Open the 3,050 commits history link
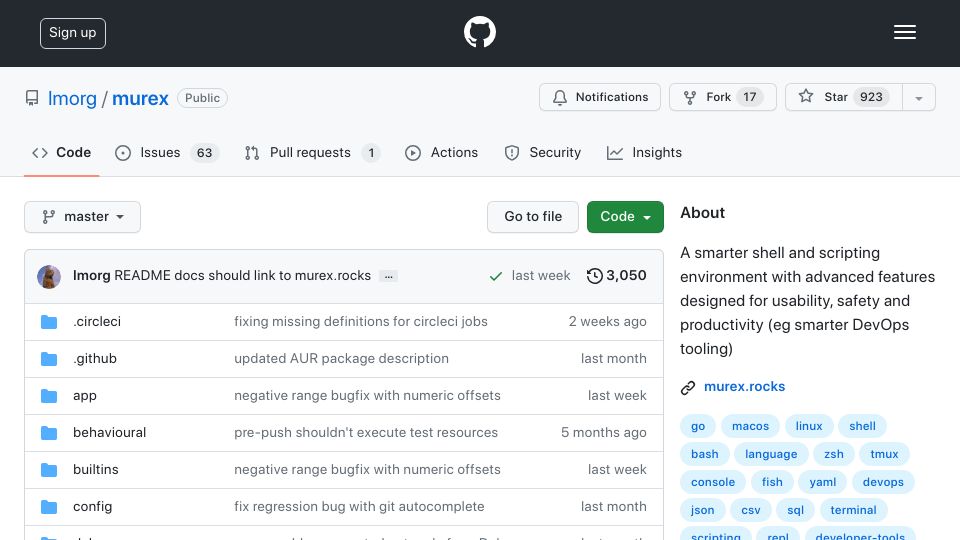The image size is (960, 540). coord(617,276)
